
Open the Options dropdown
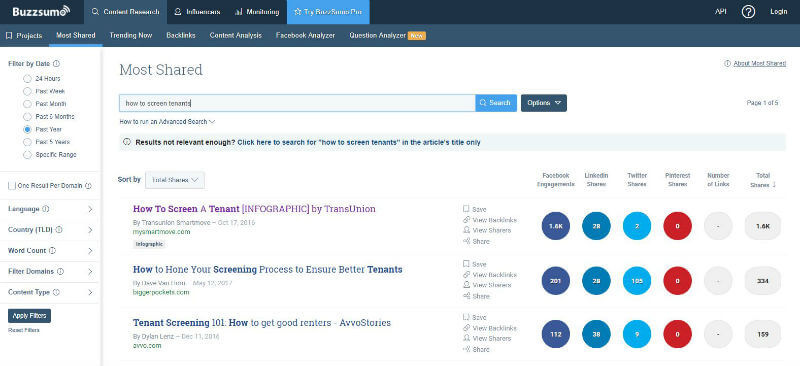click(x=544, y=103)
